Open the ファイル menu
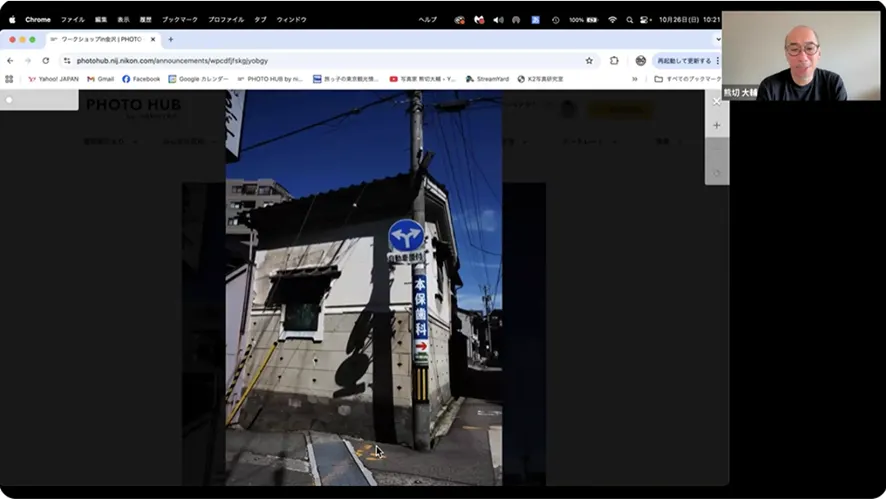 [x=72, y=19]
